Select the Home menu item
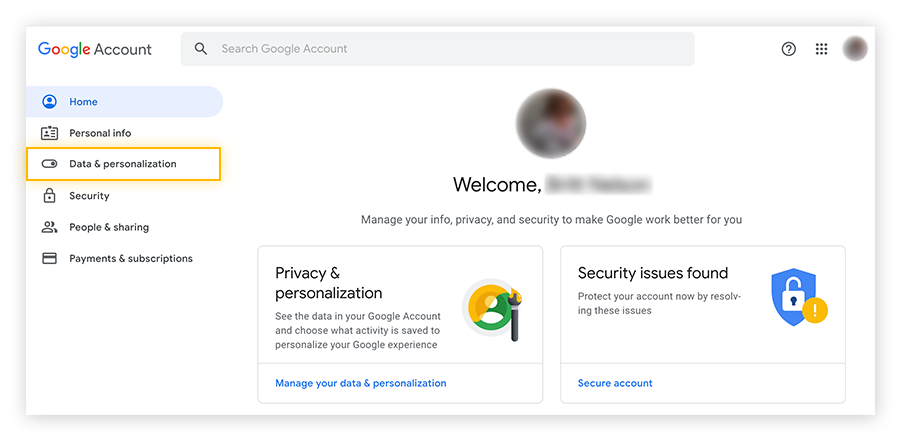The image size is (900, 438). [84, 102]
